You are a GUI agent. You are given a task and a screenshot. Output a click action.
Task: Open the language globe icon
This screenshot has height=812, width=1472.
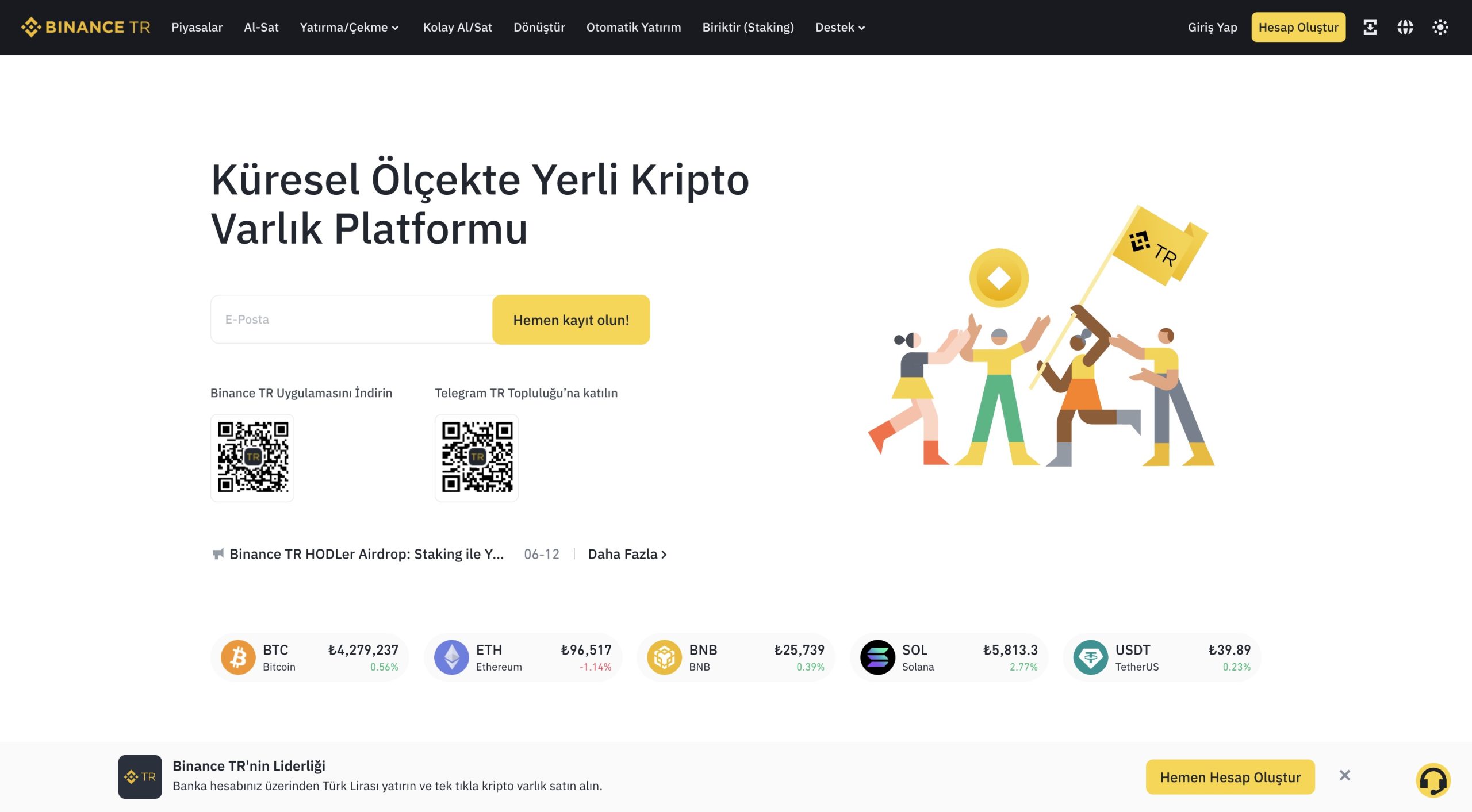1405,27
